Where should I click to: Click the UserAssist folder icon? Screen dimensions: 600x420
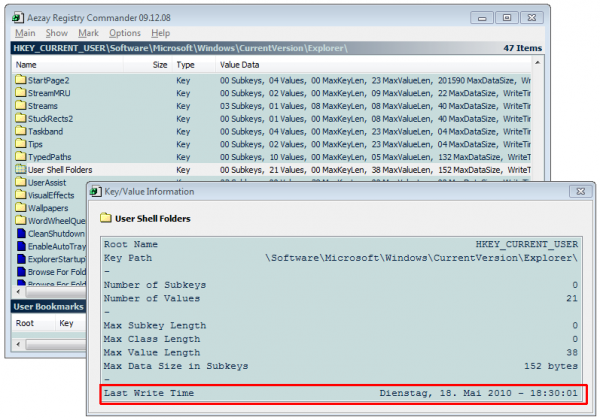(21, 182)
